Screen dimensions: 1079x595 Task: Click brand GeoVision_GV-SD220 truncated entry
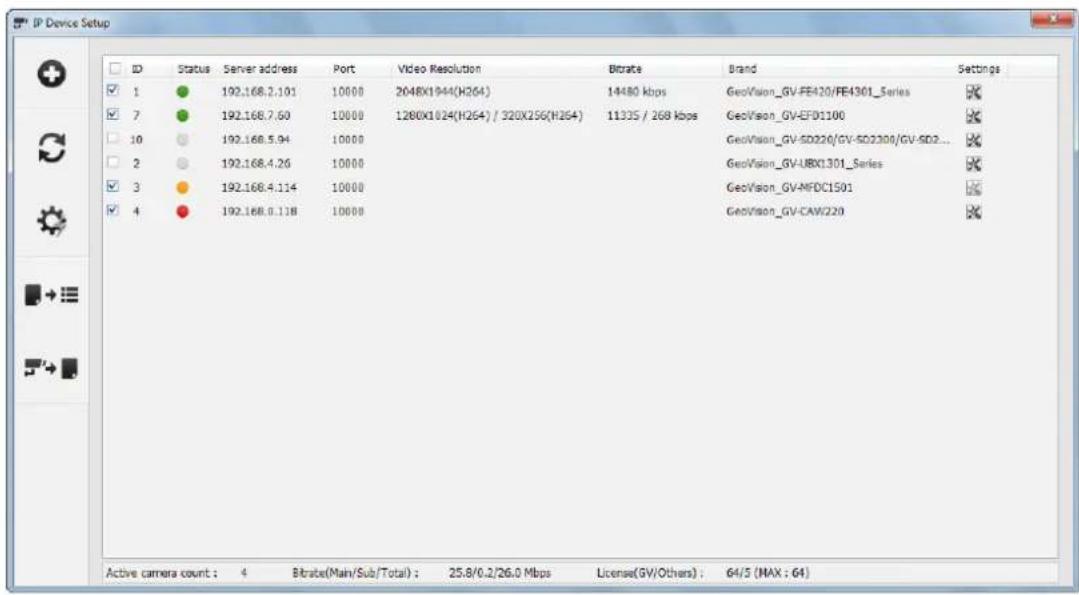click(838, 140)
